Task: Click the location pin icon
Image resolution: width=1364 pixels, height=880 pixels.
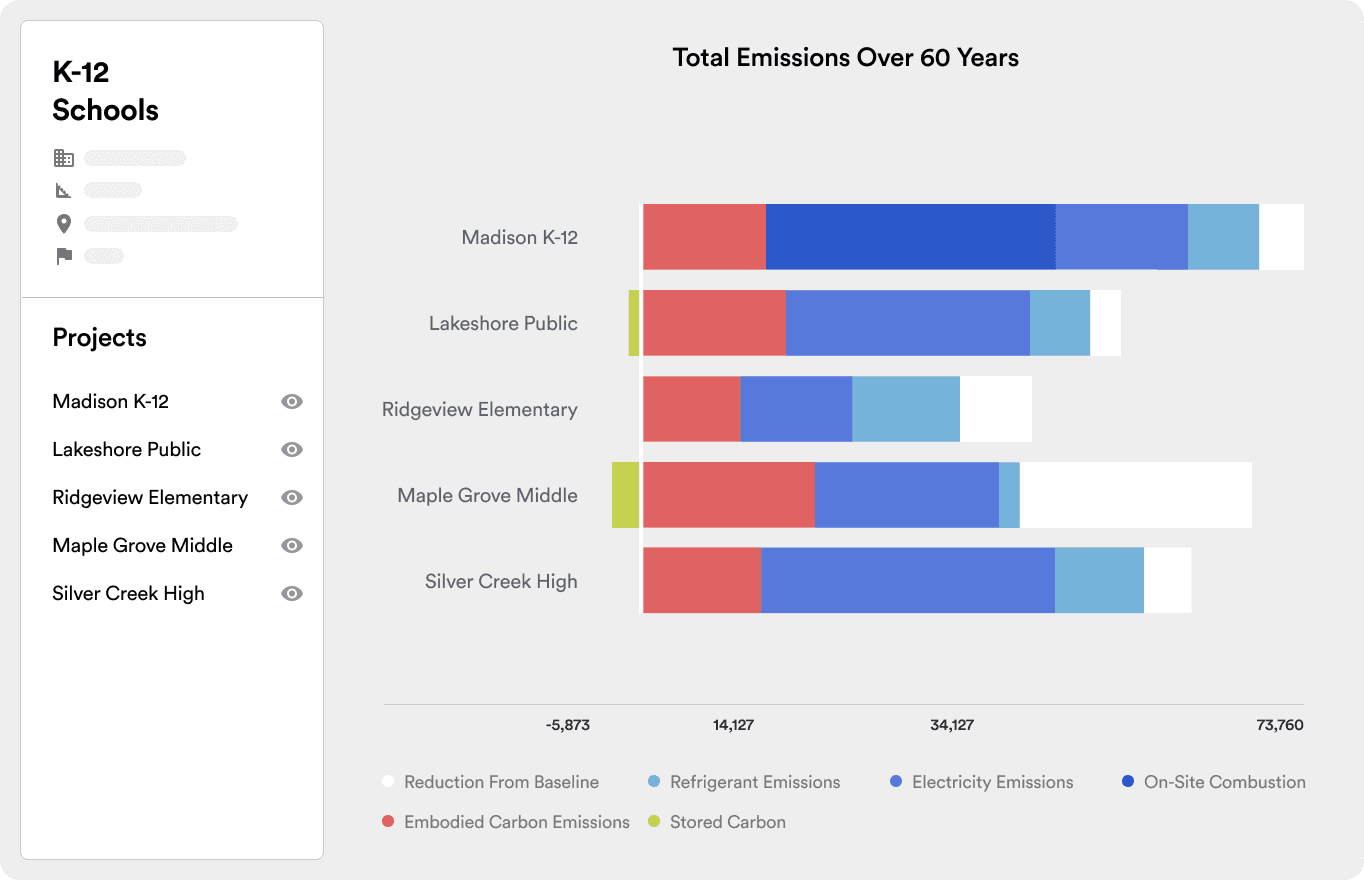Action: pyautogui.click(x=64, y=224)
